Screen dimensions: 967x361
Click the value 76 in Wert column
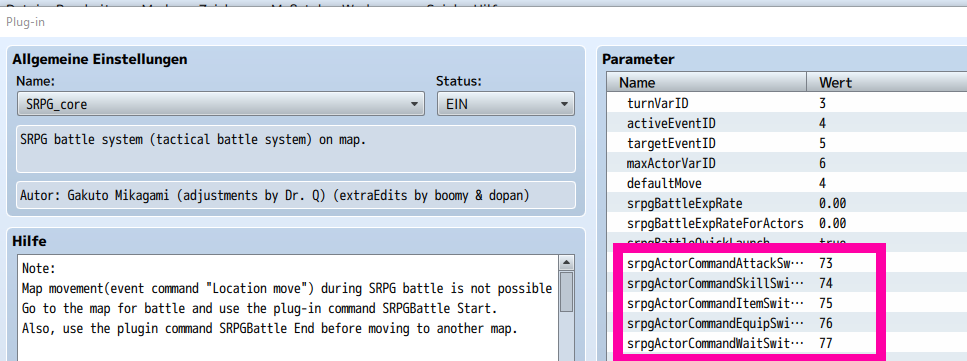(826, 323)
